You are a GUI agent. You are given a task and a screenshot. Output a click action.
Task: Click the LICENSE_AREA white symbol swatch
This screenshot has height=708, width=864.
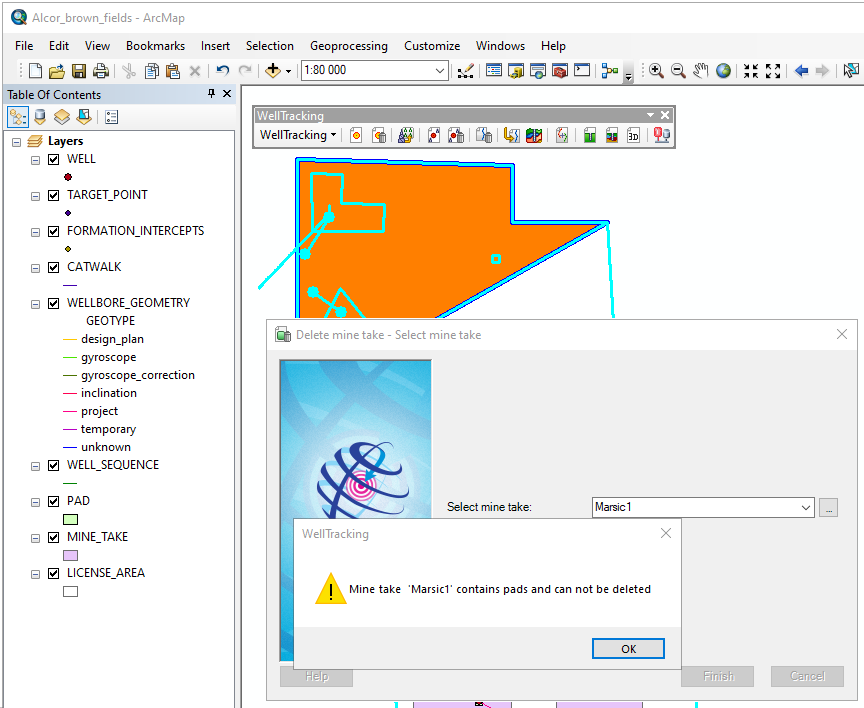click(71, 592)
